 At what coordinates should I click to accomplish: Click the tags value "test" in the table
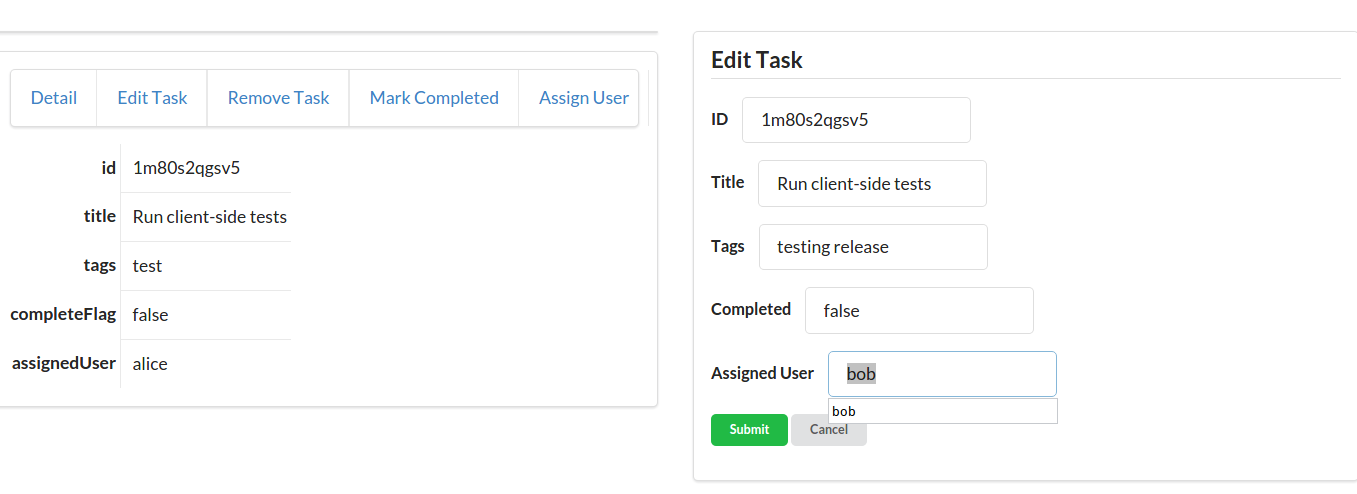point(147,266)
